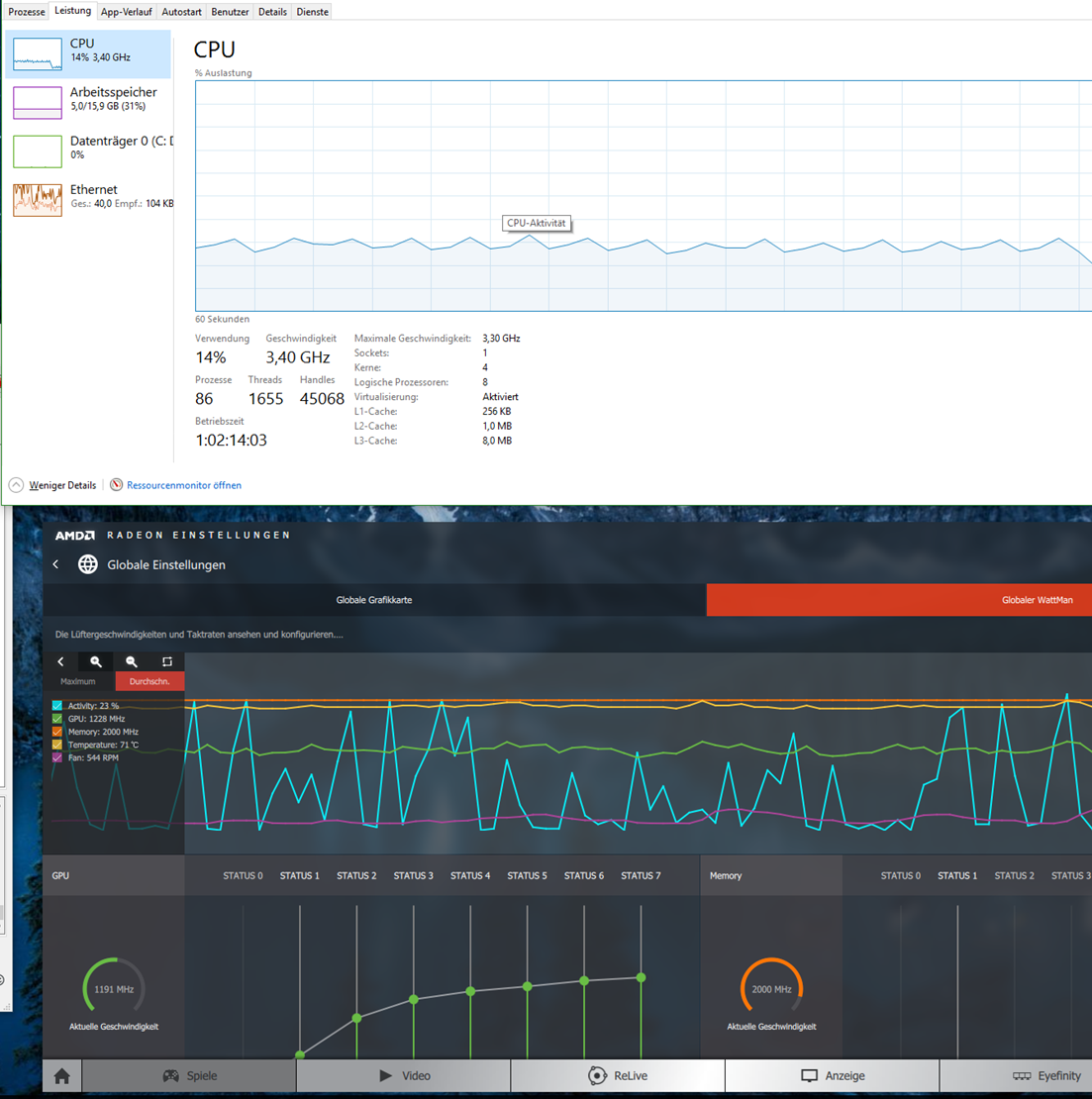The image size is (1092, 1099).
Task: Reset the WattMan graph view
Action: (x=166, y=661)
